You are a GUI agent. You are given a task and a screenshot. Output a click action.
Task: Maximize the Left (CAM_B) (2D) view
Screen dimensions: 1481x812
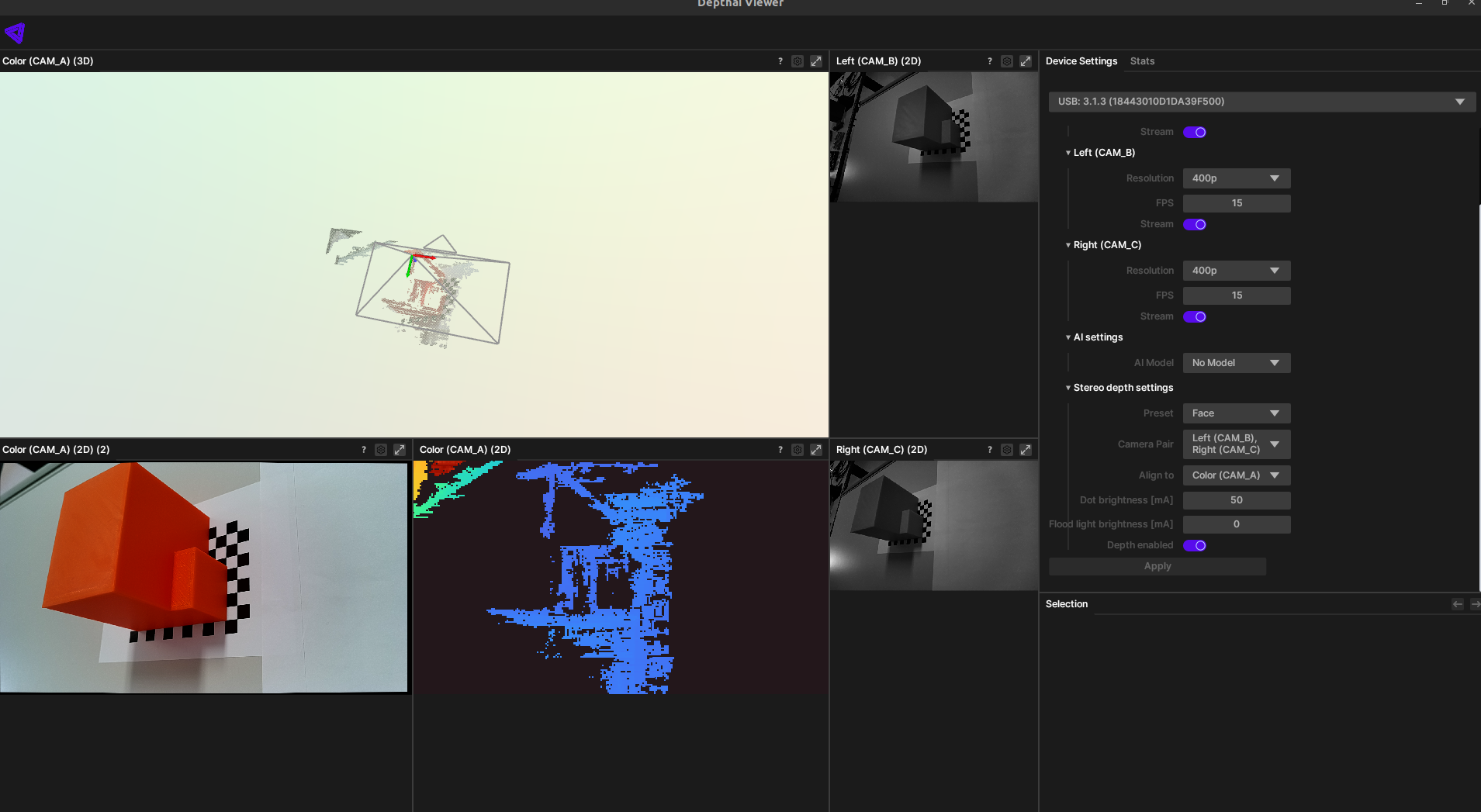coord(1026,61)
